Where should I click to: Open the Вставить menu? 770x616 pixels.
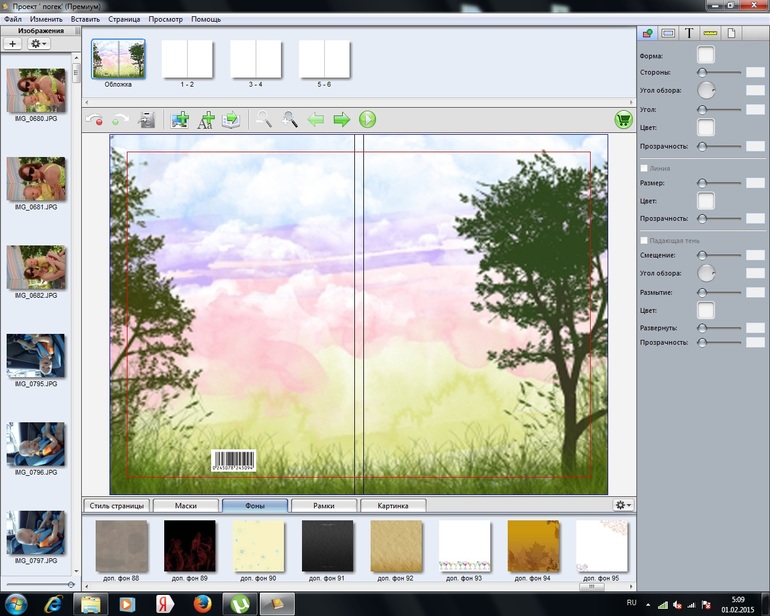tap(86, 19)
